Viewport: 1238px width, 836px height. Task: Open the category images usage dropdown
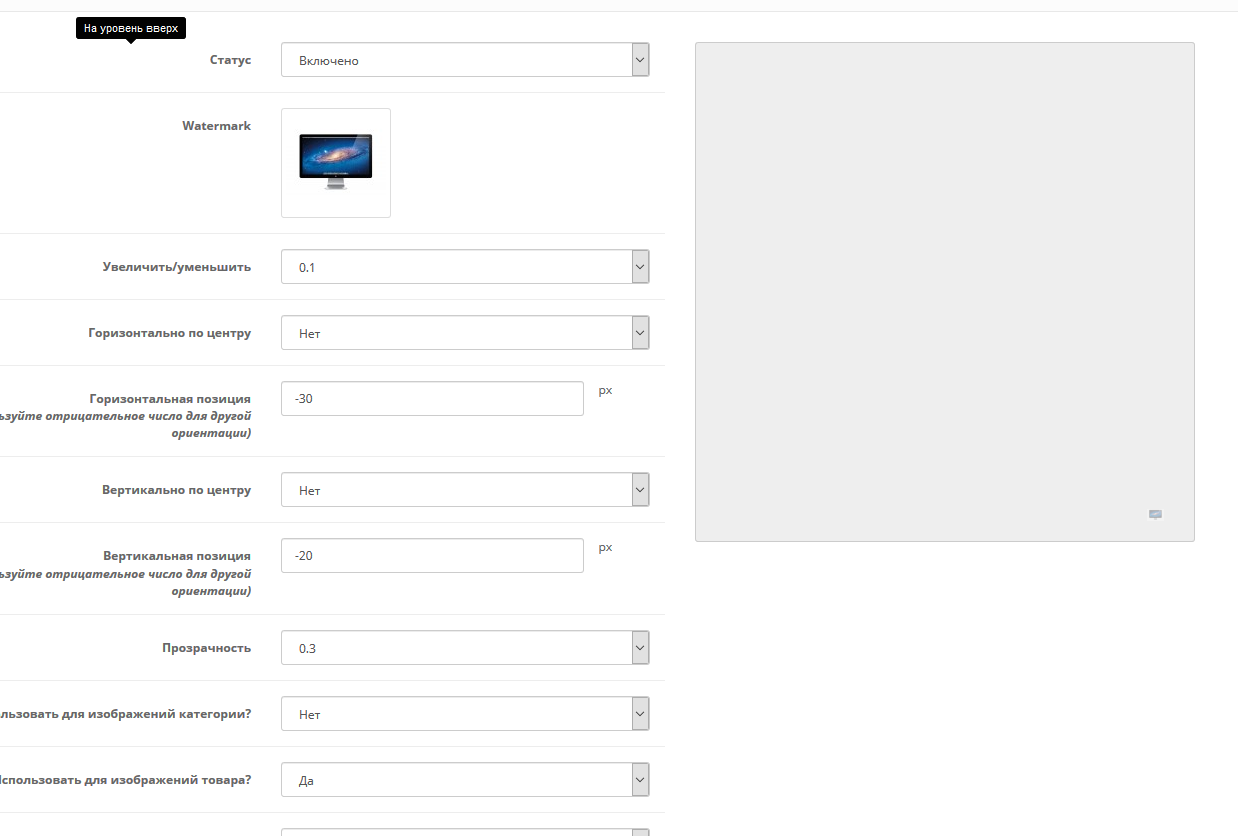point(465,714)
